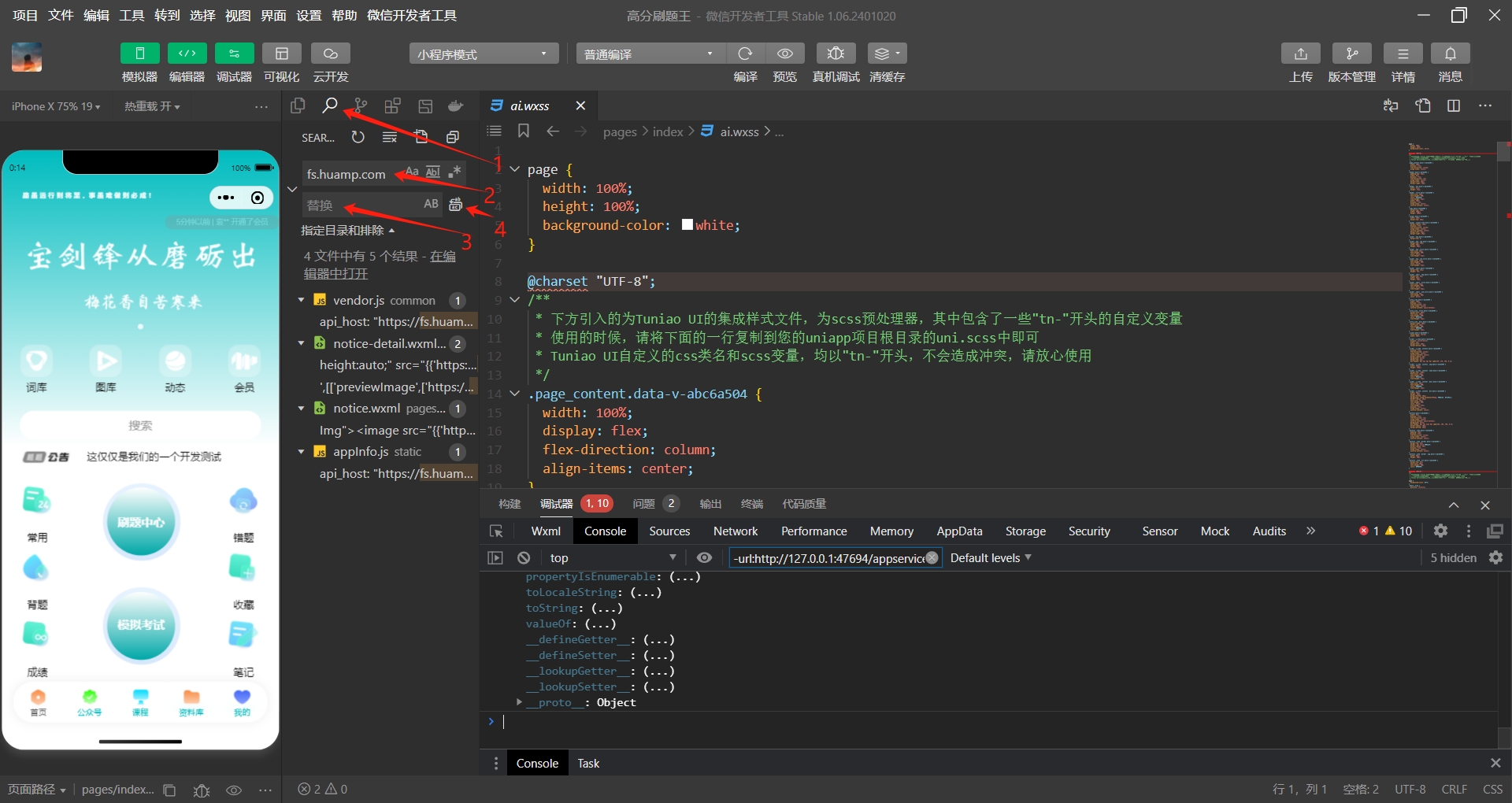Toggle the simulator panel button
This screenshot has width=1512, height=803.
coord(139,54)
